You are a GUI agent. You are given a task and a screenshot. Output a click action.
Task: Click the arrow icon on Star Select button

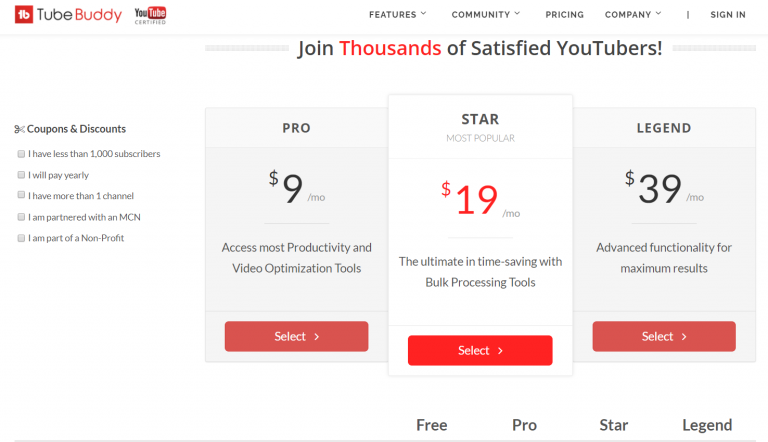[x=500, y=350]
